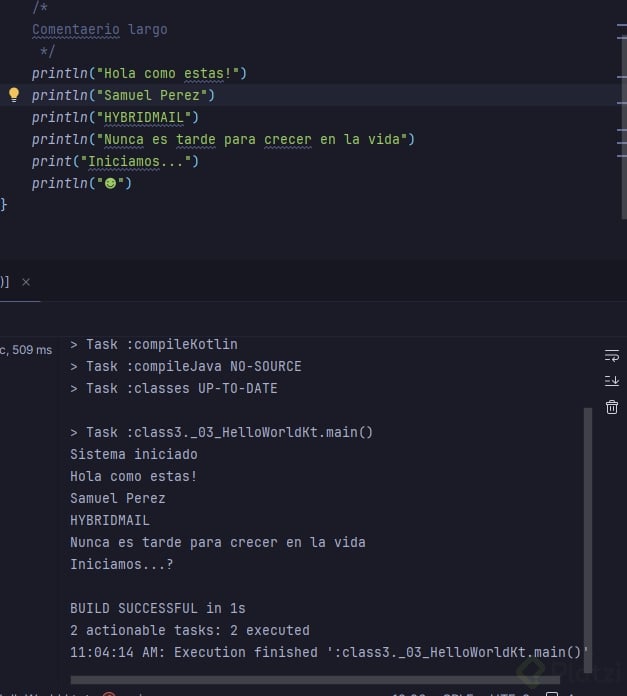
Task: Close the run tab with the X
Action: [26, 283]
